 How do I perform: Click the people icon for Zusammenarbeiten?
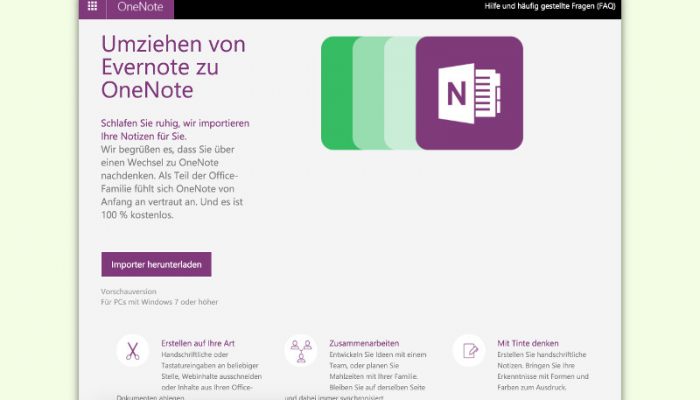(301, 350)
